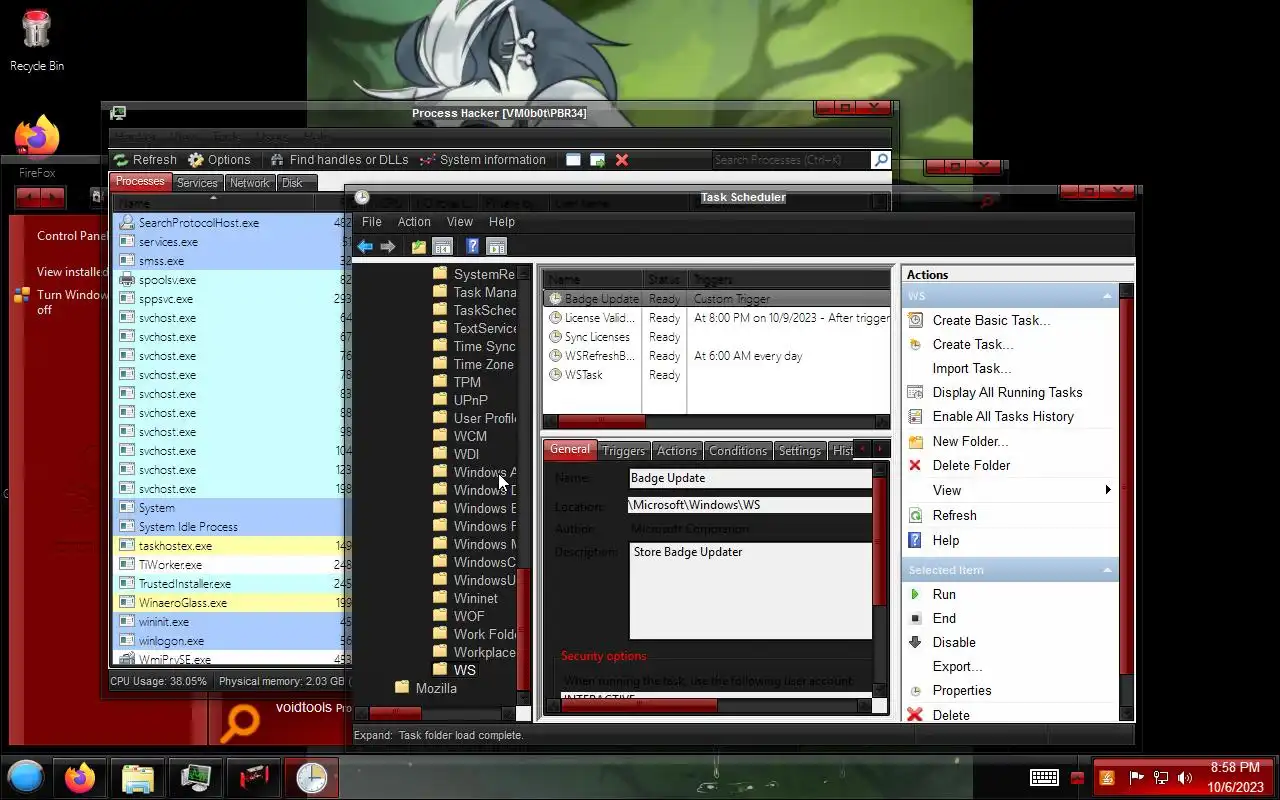The width and height of the screenshot is (1280, 800).
Task: Select the WSTask task row
Action: click(x=715, y=375)
